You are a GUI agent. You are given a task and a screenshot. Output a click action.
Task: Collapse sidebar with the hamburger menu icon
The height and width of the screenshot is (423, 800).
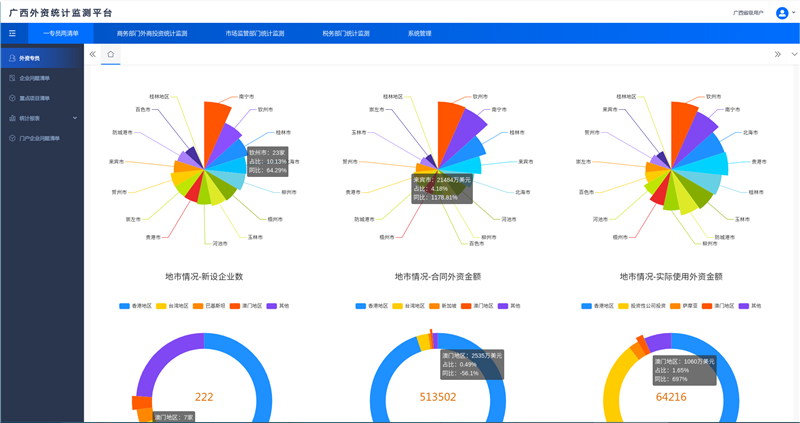12,33
